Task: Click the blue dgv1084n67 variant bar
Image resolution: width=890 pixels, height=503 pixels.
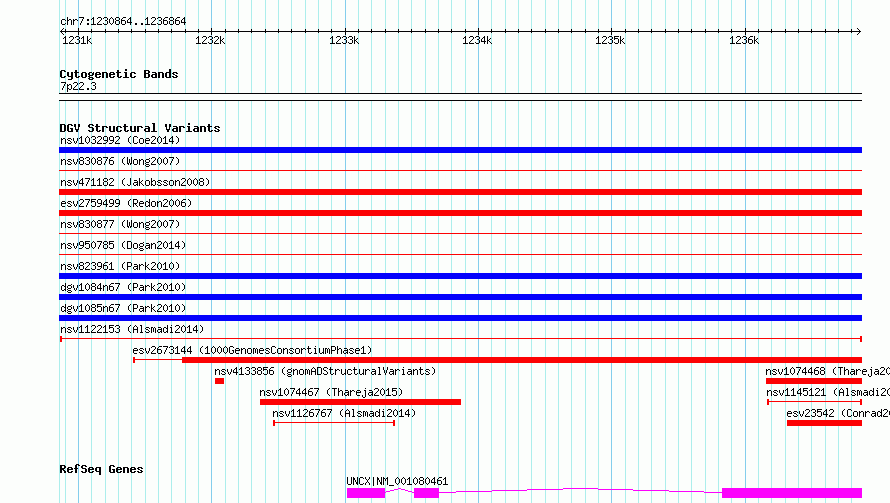Action: click(460, 297)
